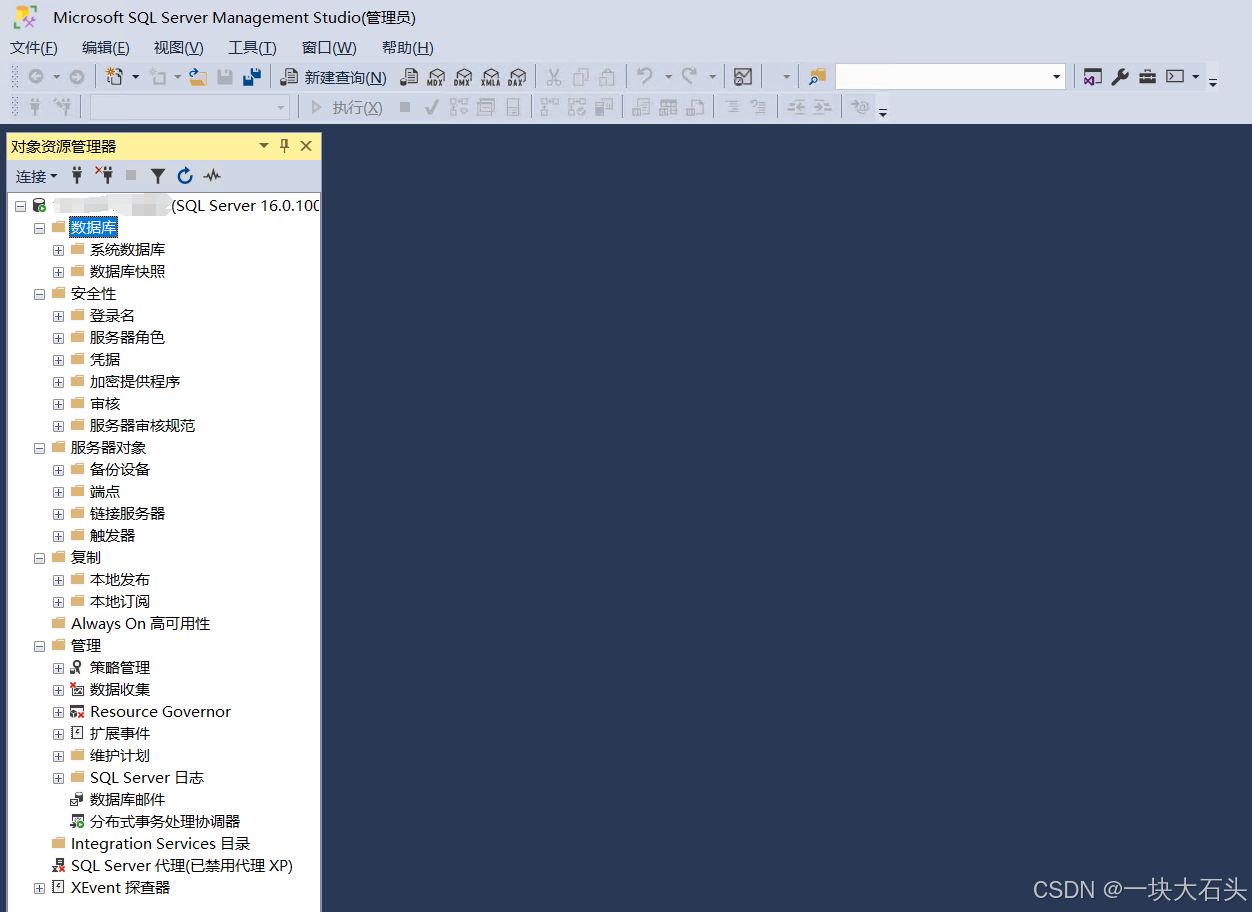Screen dimensions: 1252x912
Task: Open the 文件(F) menu
Action: 34,48
